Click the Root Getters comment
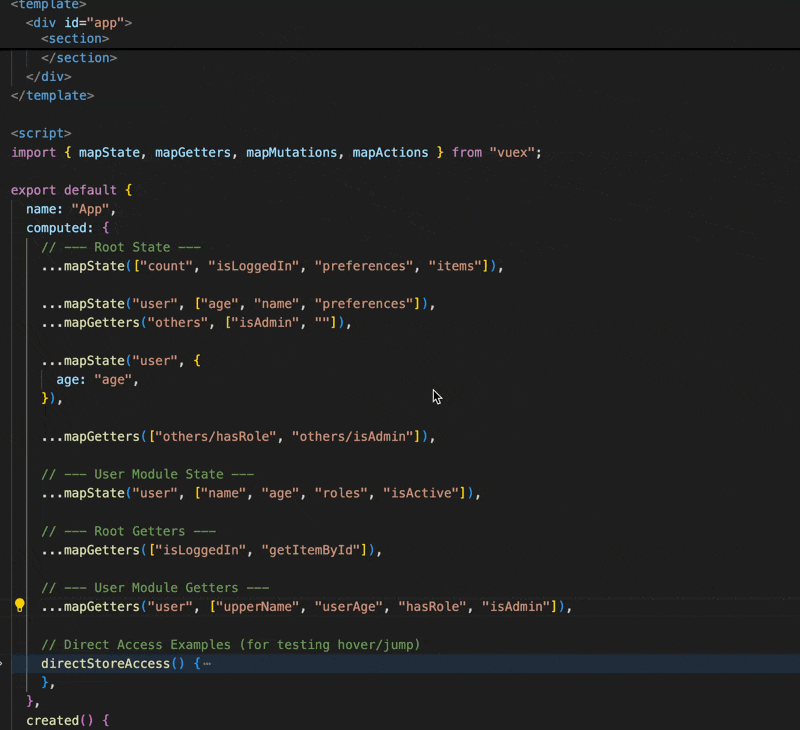Image resolution: width=800 pixels, height=730 pixels. click(x=129, y=531)
